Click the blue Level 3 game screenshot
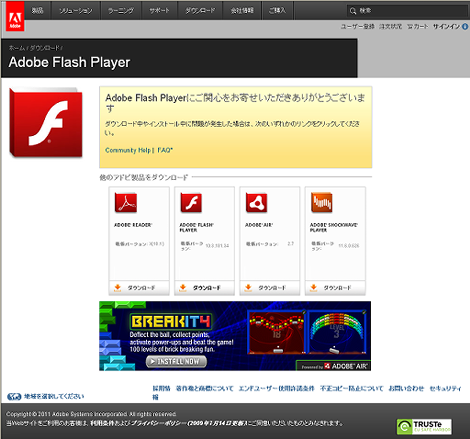 (337, 333)
